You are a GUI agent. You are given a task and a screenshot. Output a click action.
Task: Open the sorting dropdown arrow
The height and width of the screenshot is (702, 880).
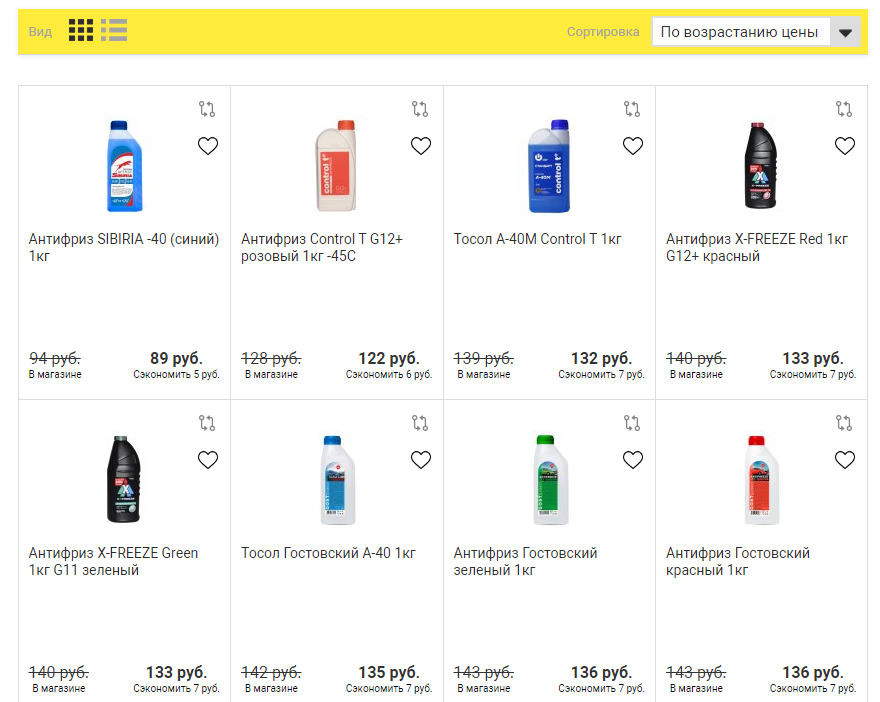pos(846,32)
